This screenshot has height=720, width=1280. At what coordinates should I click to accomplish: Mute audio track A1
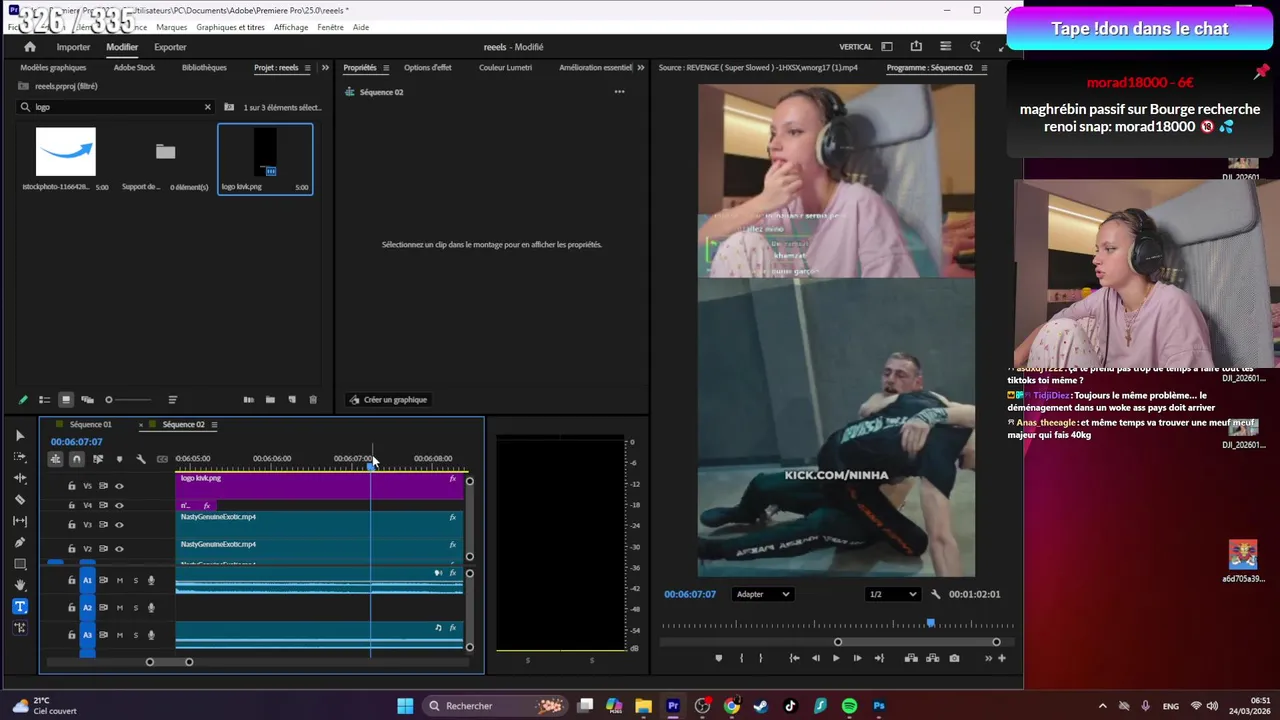[120, 580]
